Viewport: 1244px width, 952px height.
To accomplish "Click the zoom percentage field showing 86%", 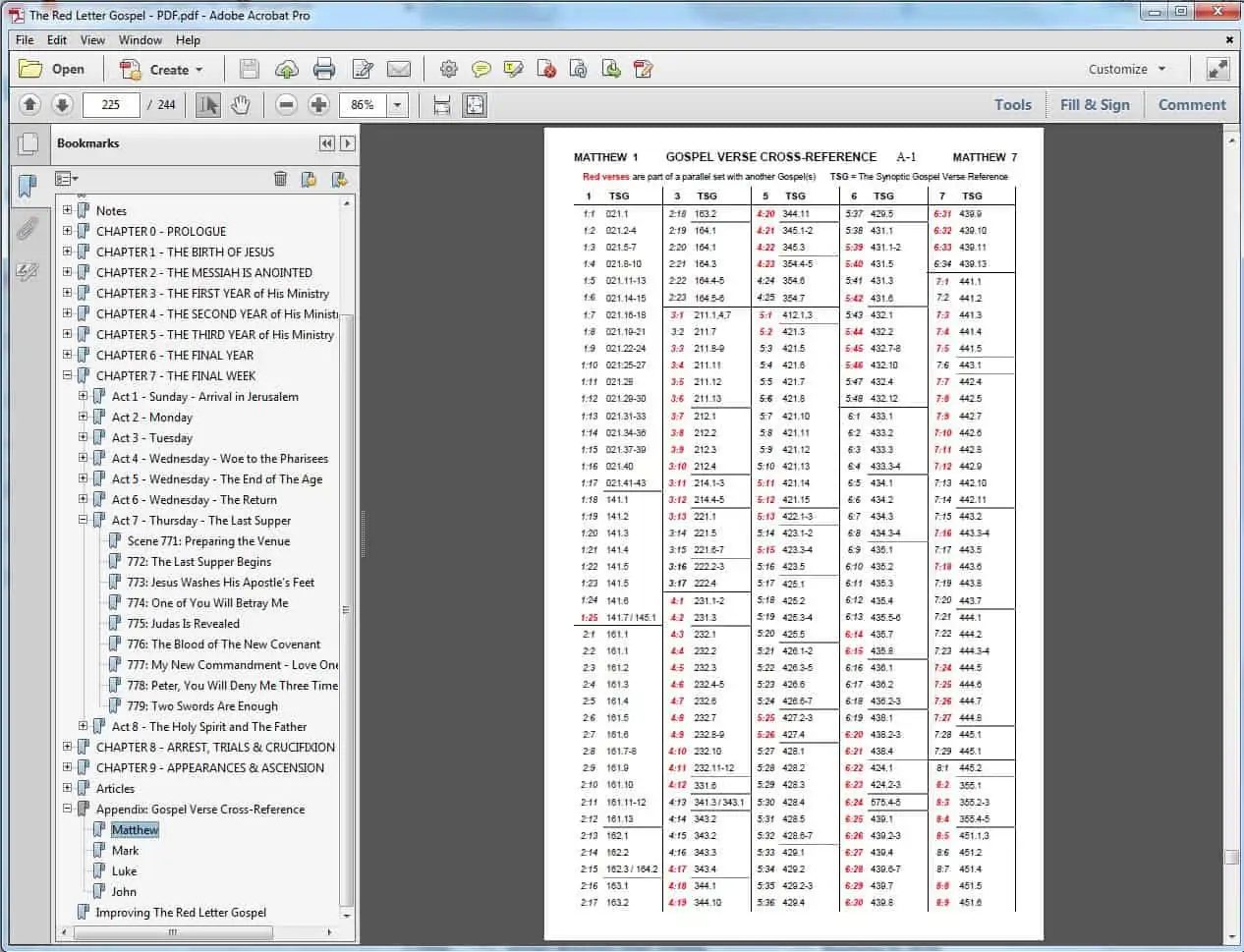I will click(363, 104).
